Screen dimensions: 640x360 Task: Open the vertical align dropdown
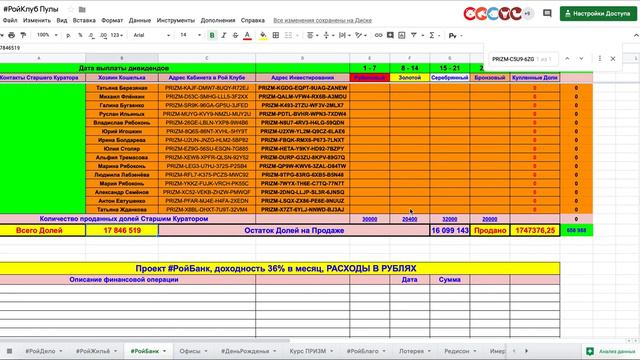pyautogui.click(x=328, y=36)
